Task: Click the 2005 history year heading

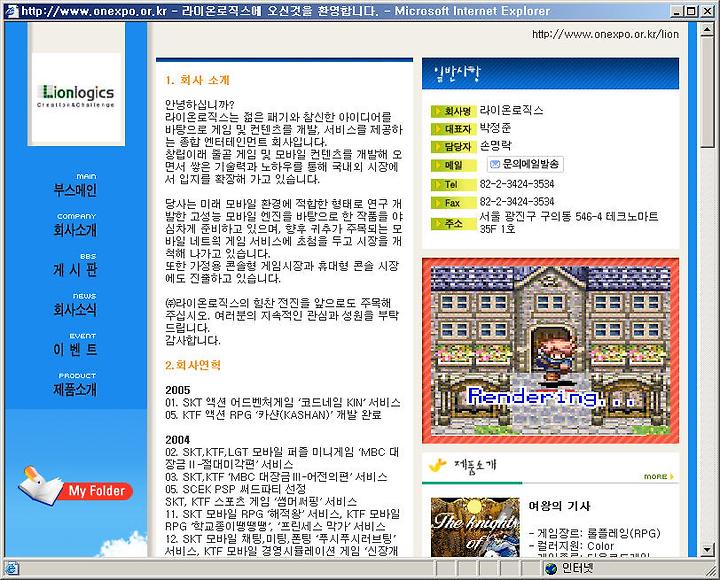Action: 178,390
